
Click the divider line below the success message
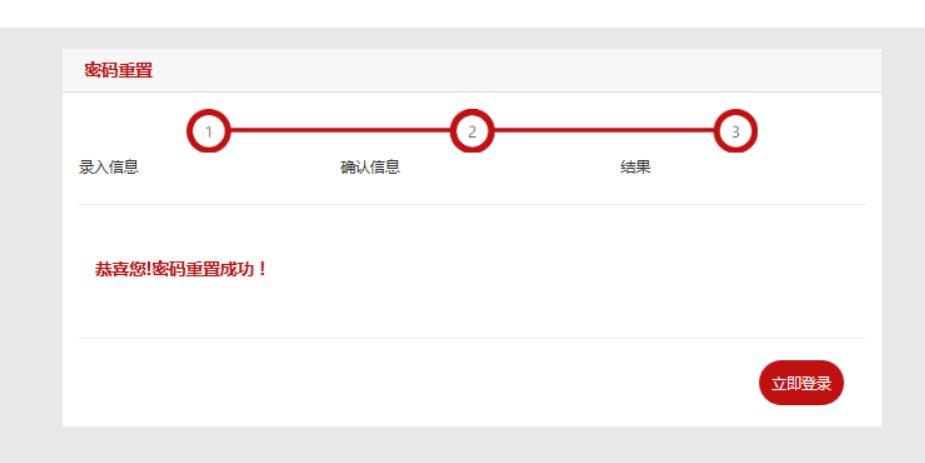pyautogui.click(x=472, y=338)
